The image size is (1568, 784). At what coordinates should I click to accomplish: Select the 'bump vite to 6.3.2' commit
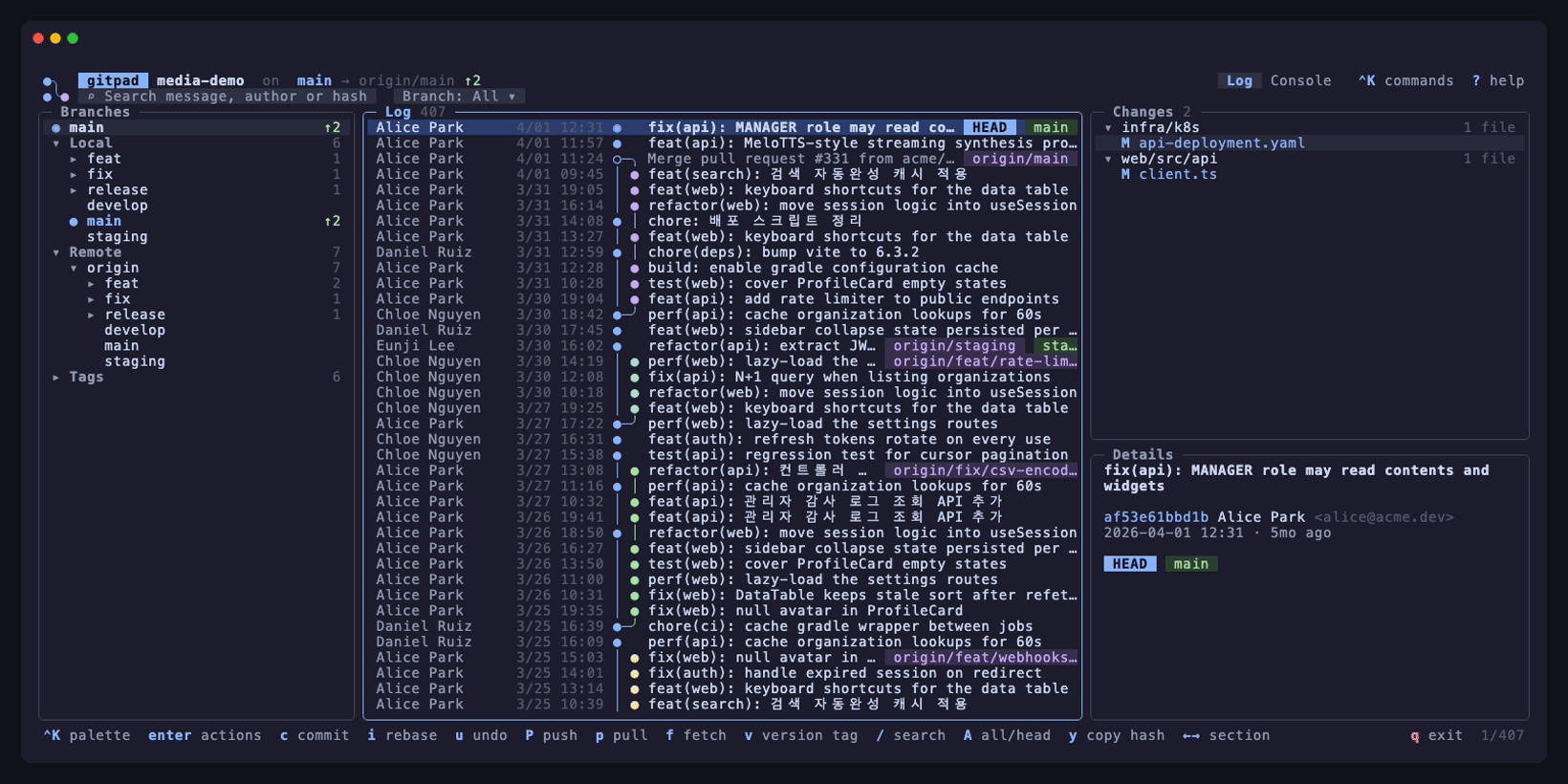(723, 252)
